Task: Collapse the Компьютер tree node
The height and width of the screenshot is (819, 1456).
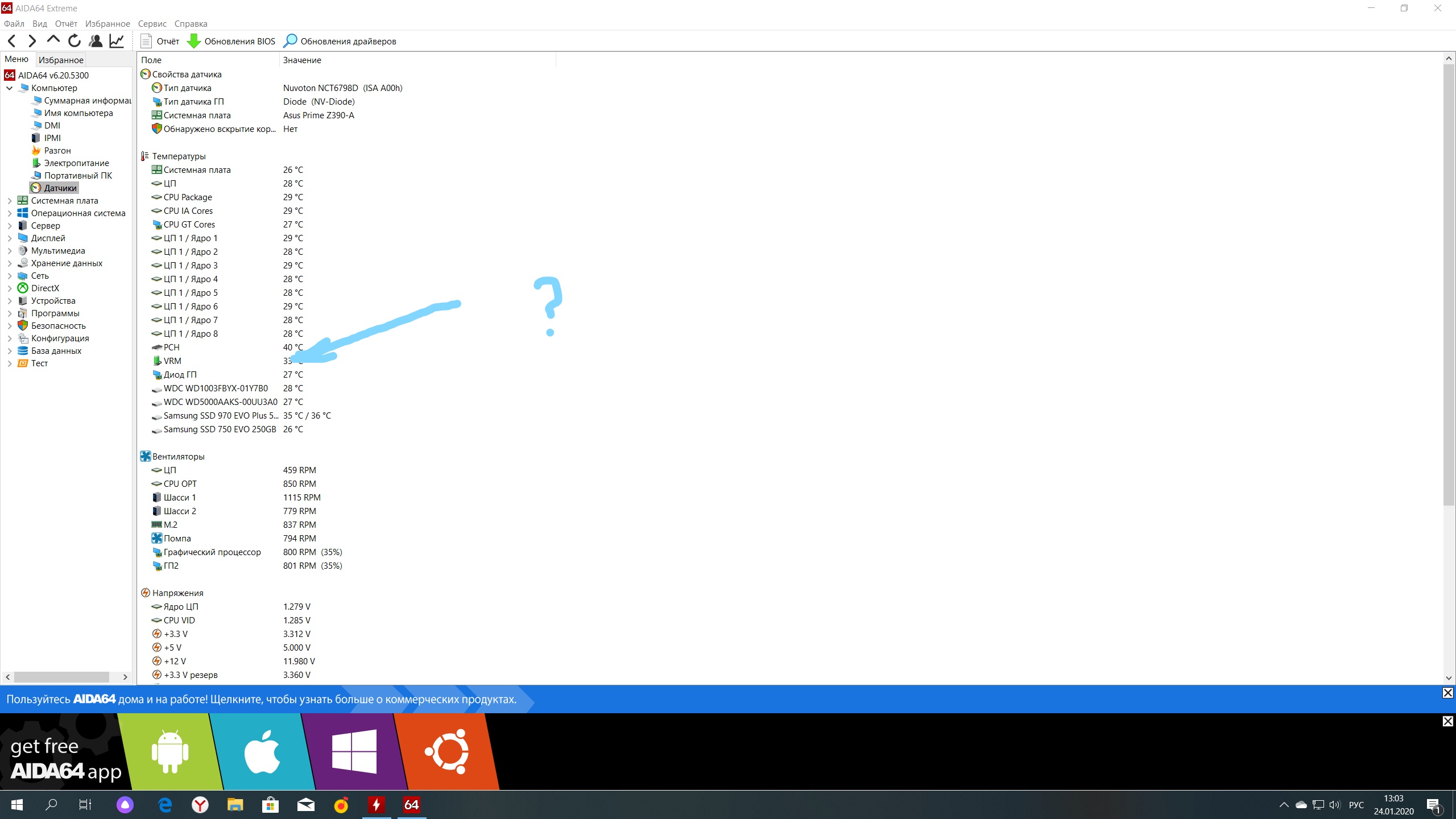Action: [10, 88]
